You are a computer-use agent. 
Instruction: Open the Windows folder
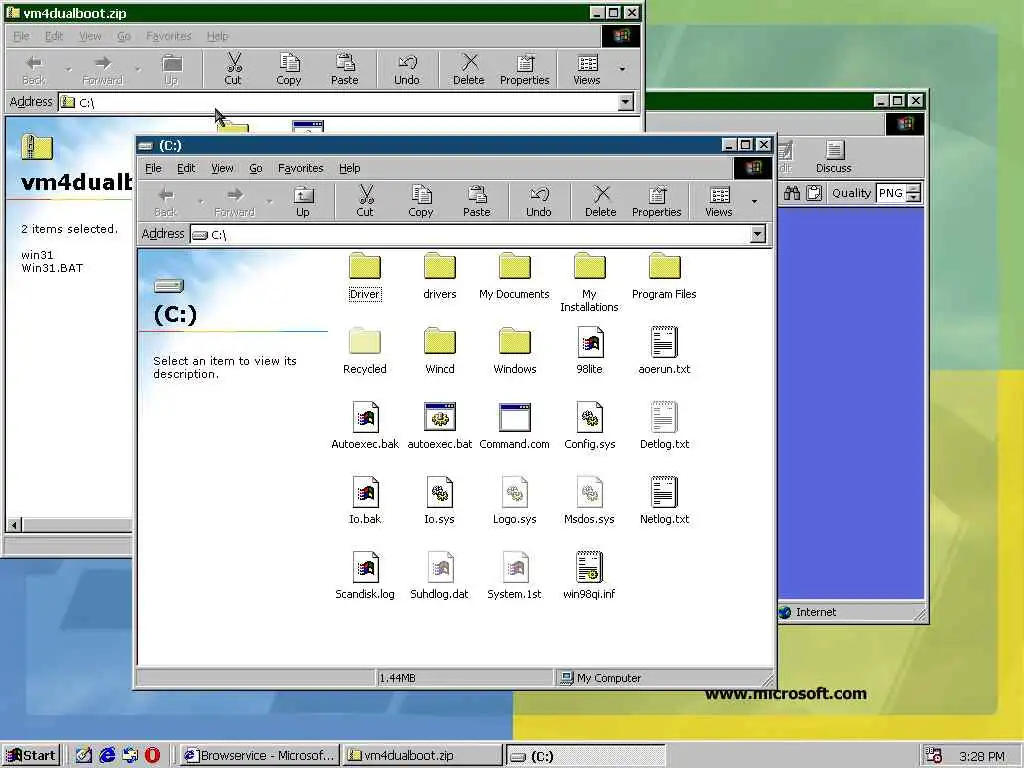pyautogui.click(x=515, y=351)
